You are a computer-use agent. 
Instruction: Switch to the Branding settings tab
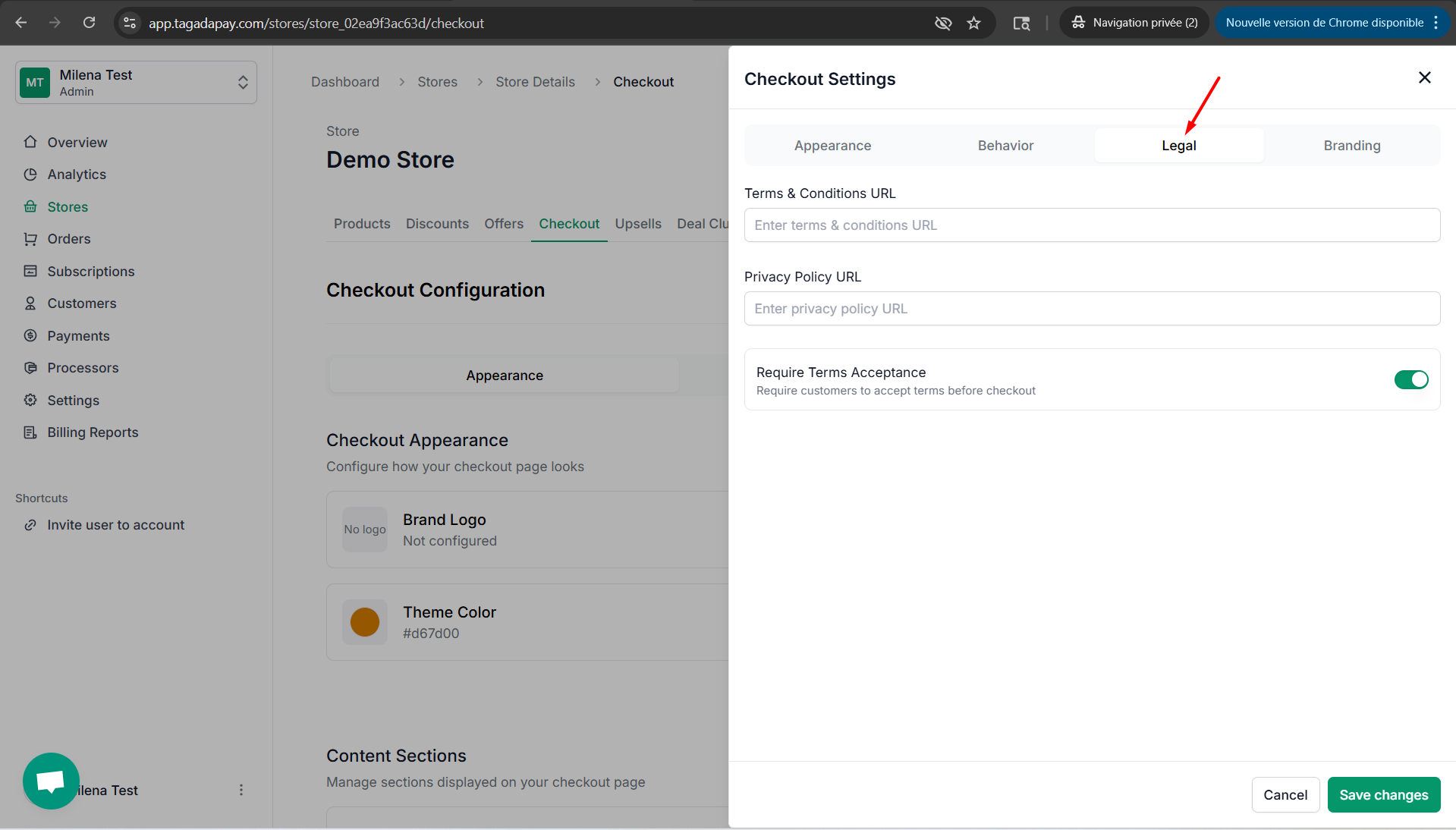coord(1352,146)
